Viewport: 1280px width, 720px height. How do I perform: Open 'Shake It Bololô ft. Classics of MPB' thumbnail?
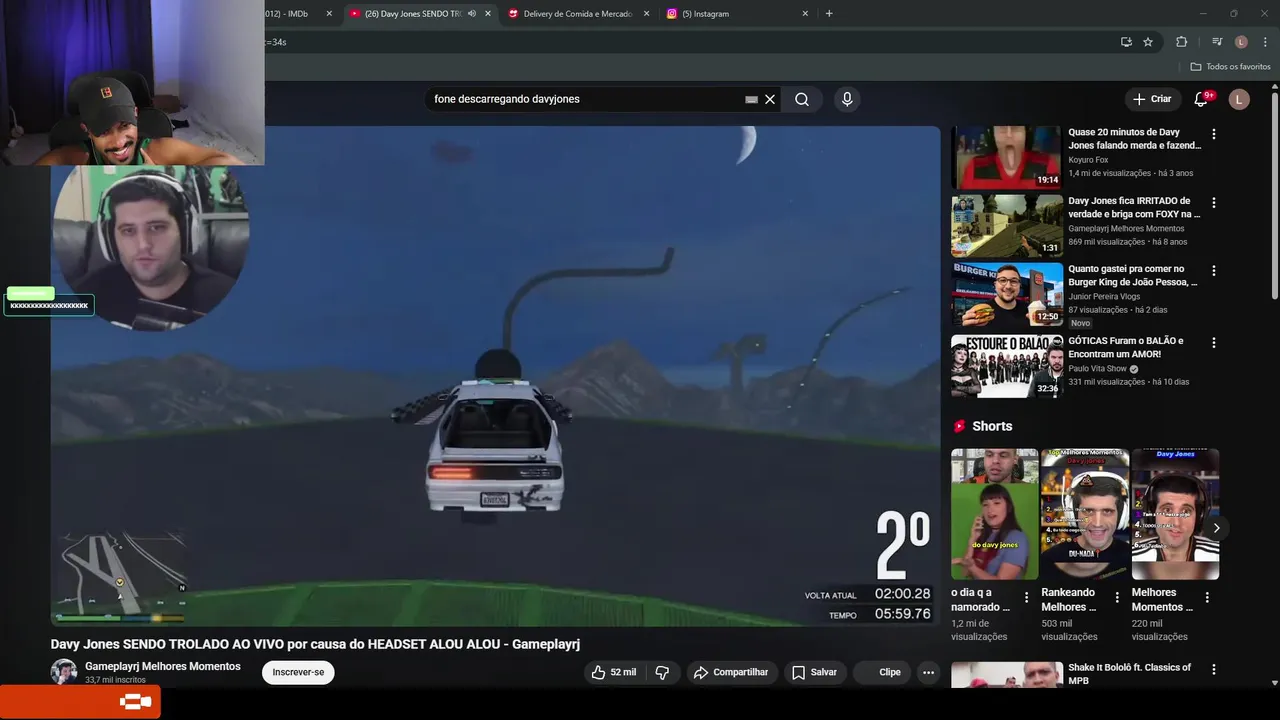1006,675
